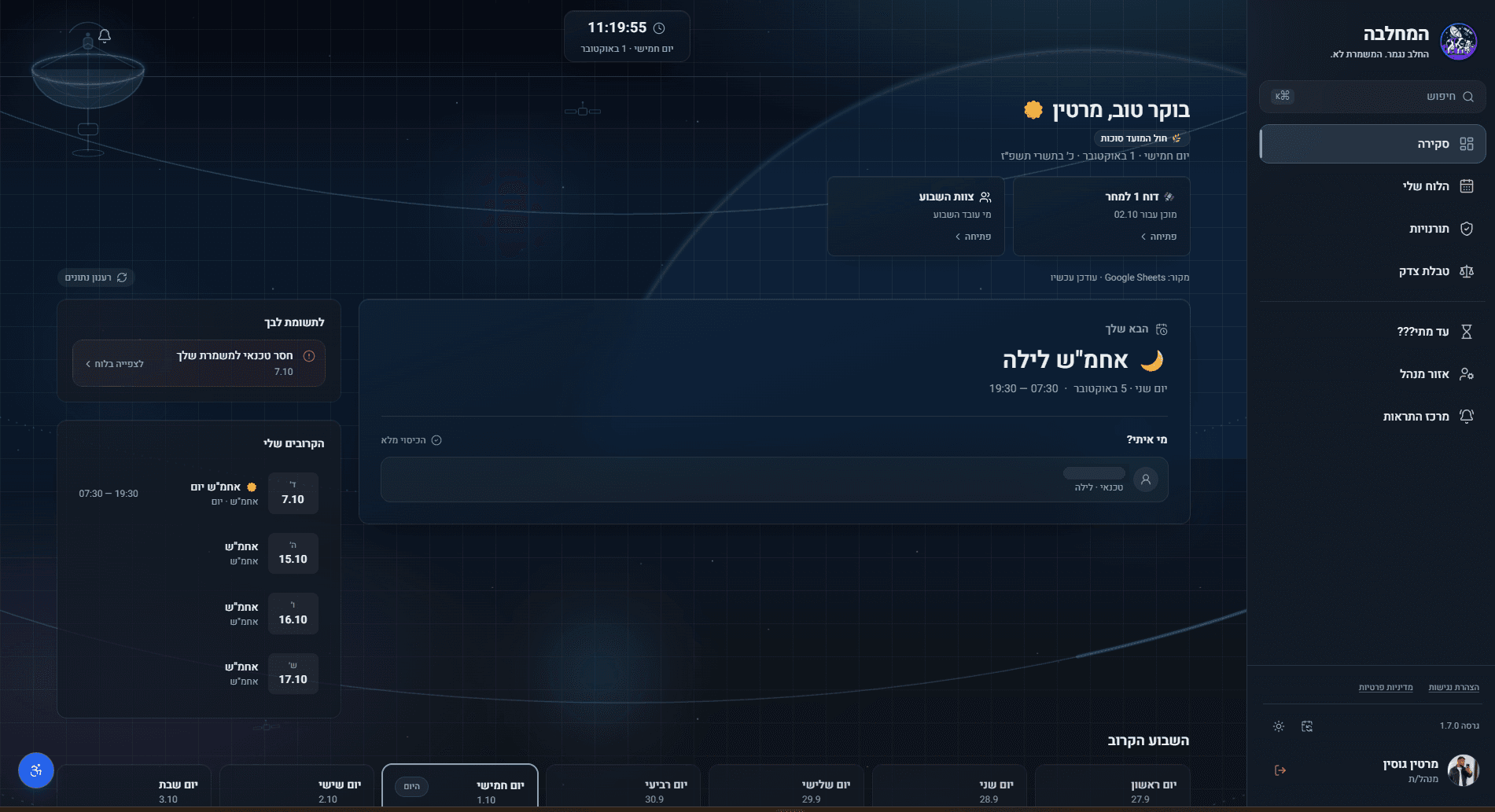Expand פתיחה on צוות השבוע card
The height and width of the screenshot is (812, 1495).
point(973,237)
